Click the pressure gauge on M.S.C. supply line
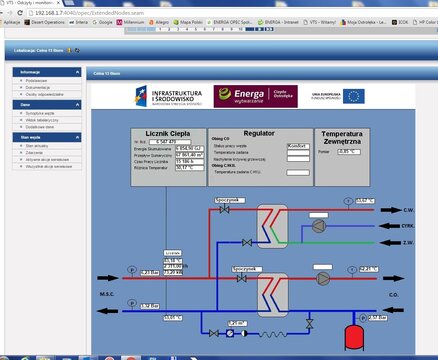438x360 pixels. pyautogui.click(x=132, y=270)
